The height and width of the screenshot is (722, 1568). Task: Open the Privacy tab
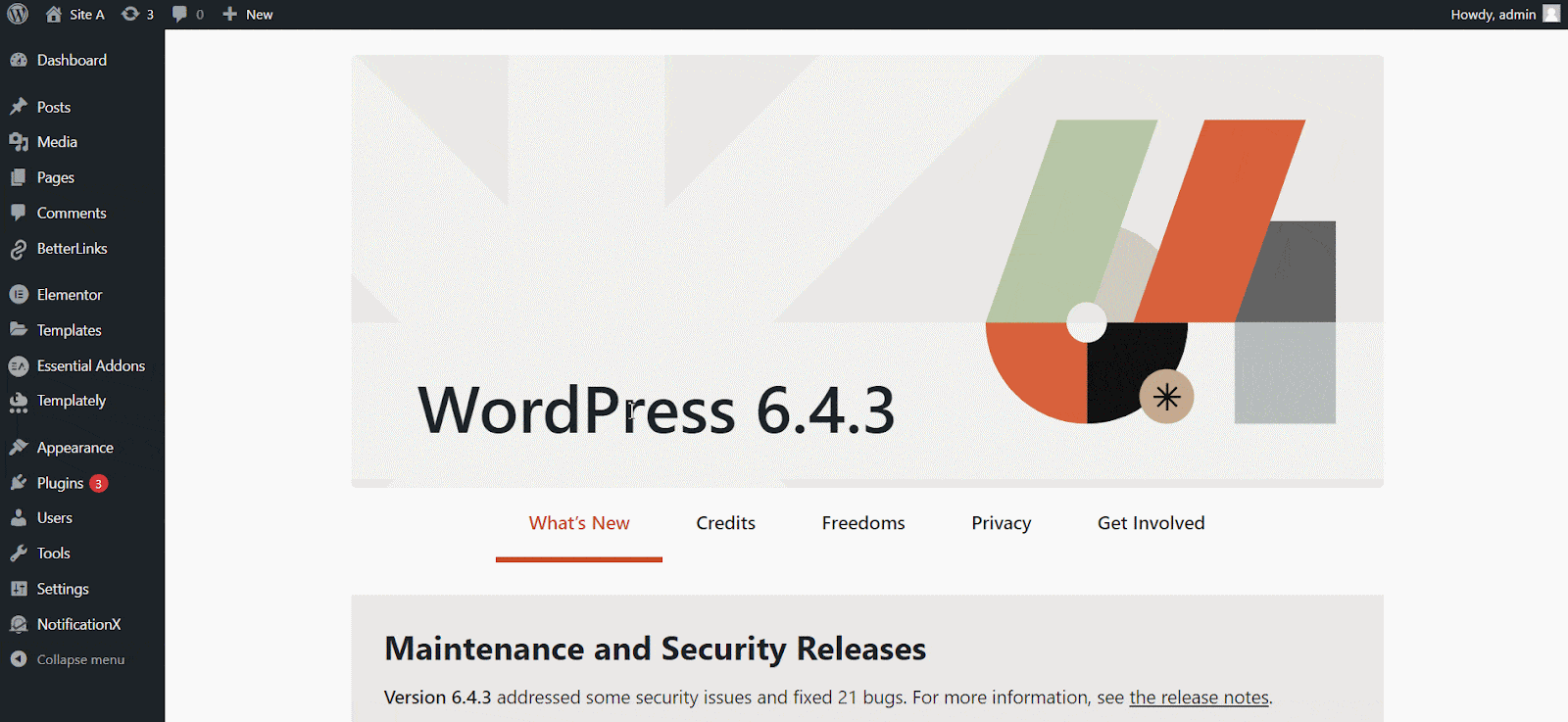click(x=1001, y=523)
